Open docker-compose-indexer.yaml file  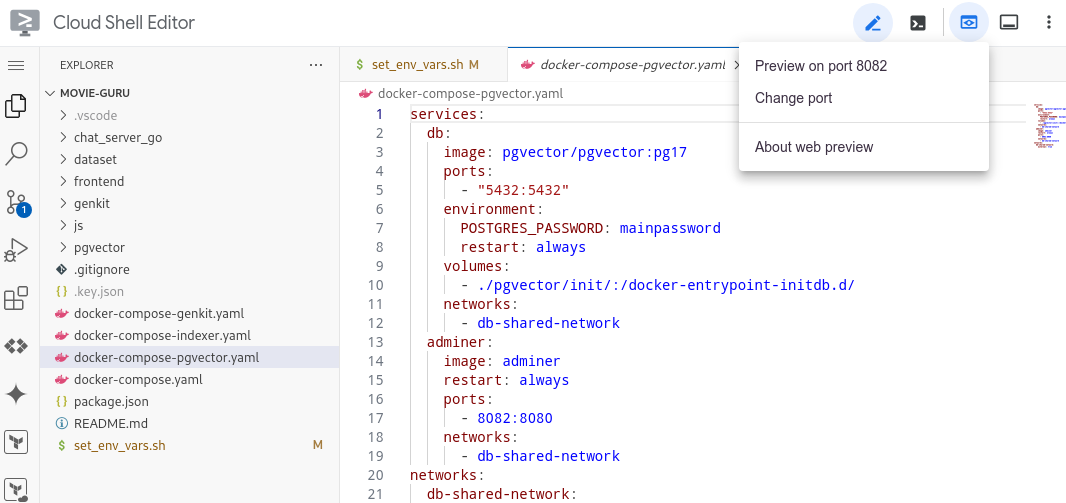tap(190, 335)
